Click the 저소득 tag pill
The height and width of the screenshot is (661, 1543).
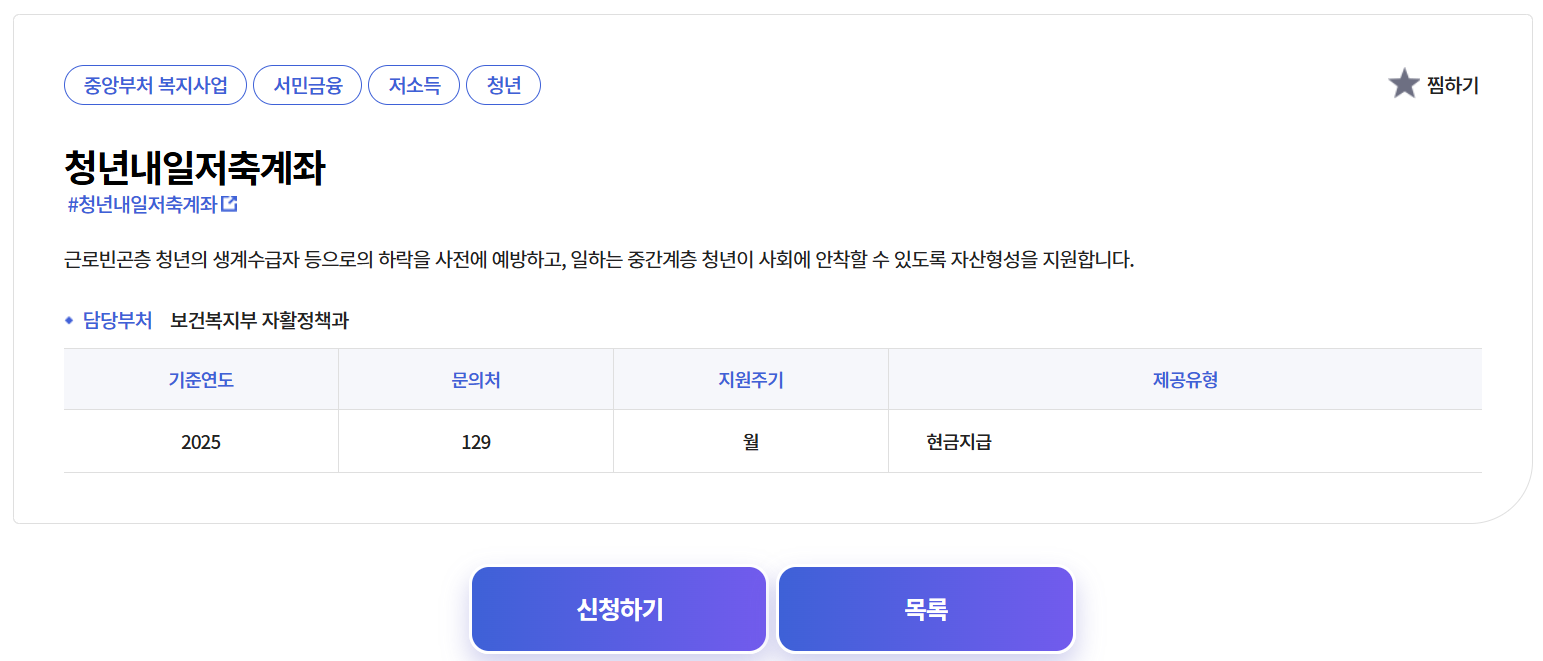[x=414, y=85]
